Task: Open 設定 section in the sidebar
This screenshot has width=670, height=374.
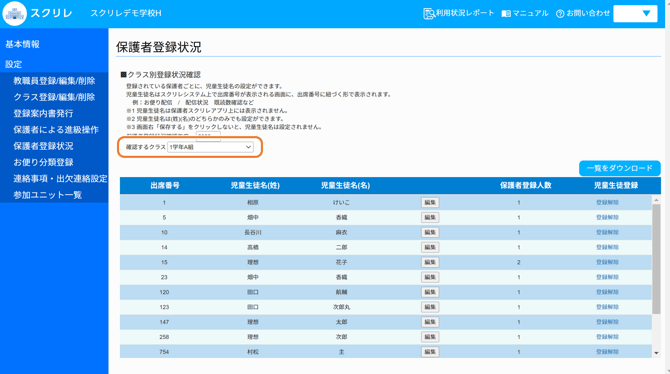Action: [x=13, y=64]
